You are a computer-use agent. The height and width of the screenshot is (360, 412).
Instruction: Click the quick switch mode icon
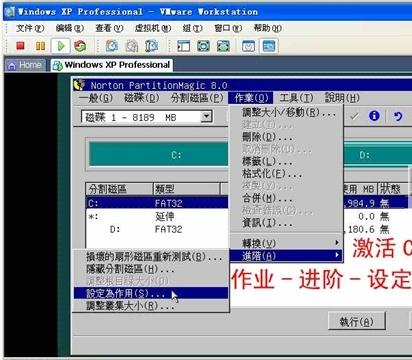(203, 46)
